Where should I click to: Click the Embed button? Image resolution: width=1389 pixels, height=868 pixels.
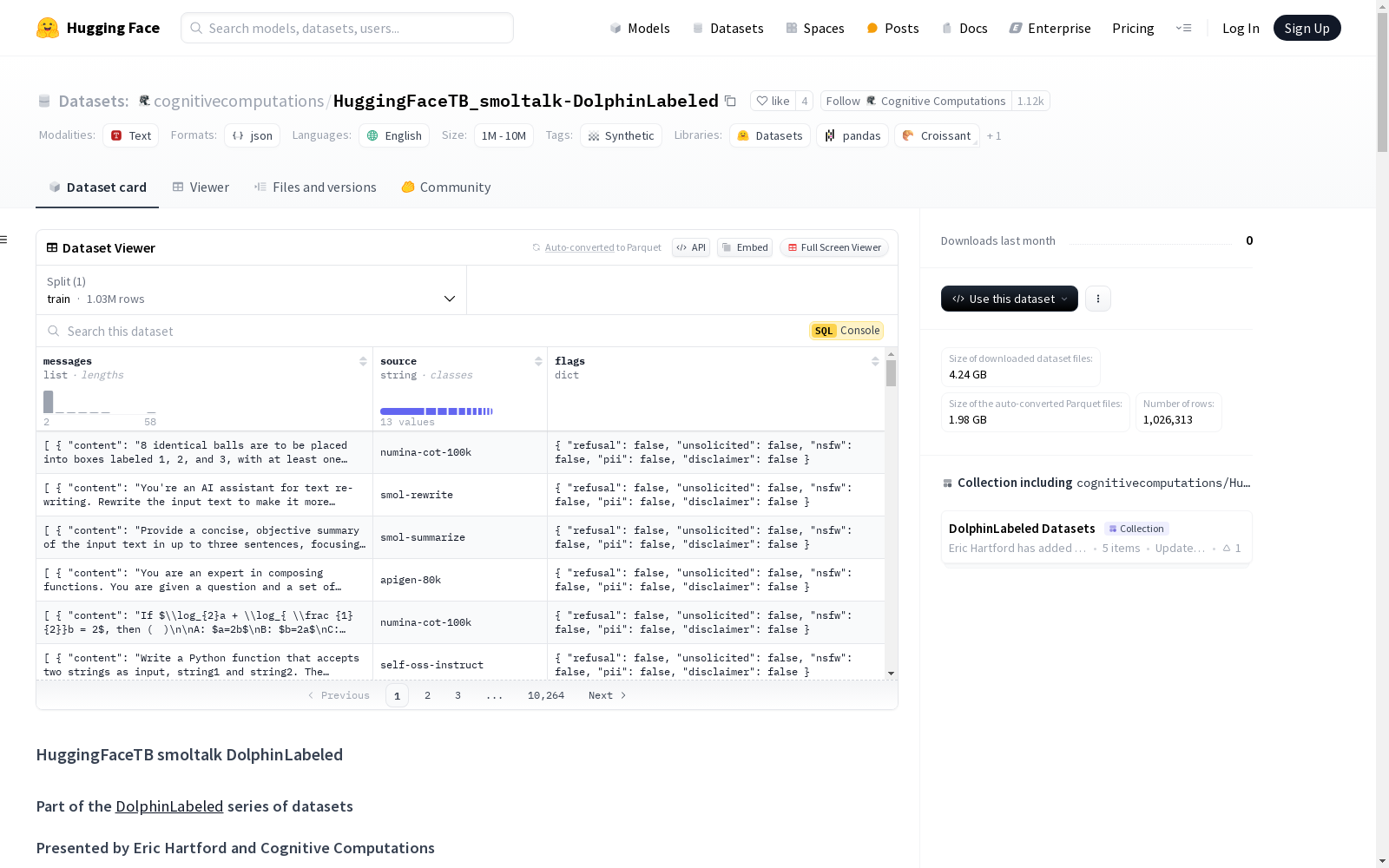pyautogui.click(x=745, y=247)
